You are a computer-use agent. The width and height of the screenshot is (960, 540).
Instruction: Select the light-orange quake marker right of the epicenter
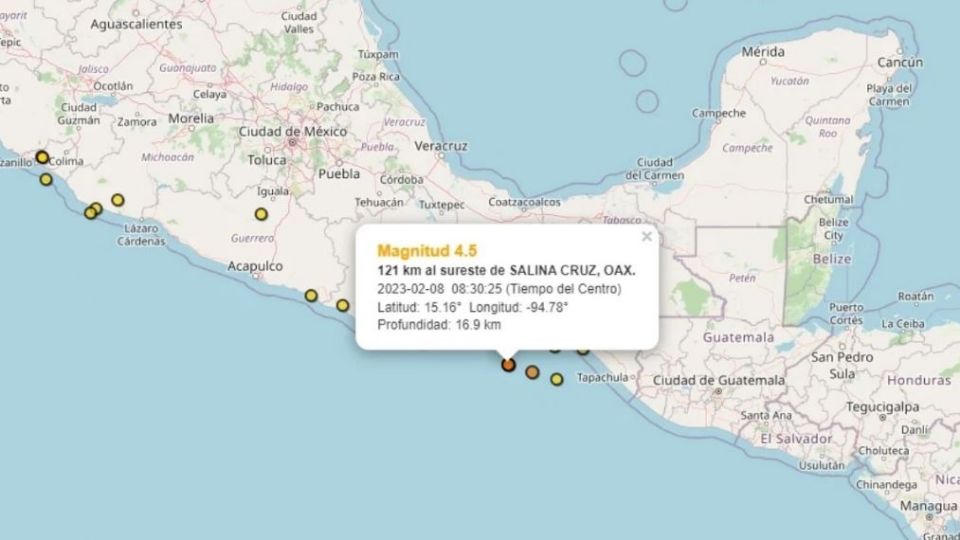point(532,373)
